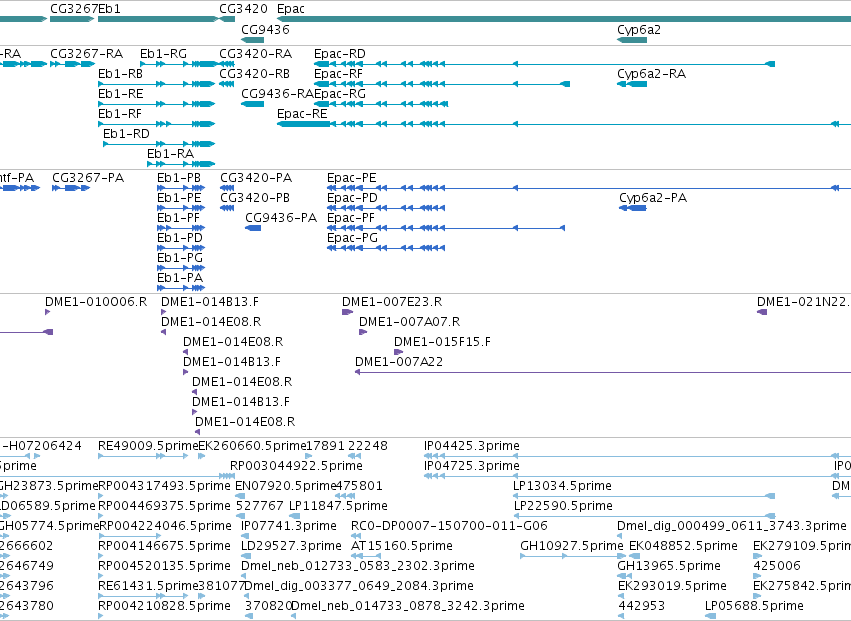Select the Eb1-RE transcript label
This screenshot has width=851, height=621.
pos(120,94)
